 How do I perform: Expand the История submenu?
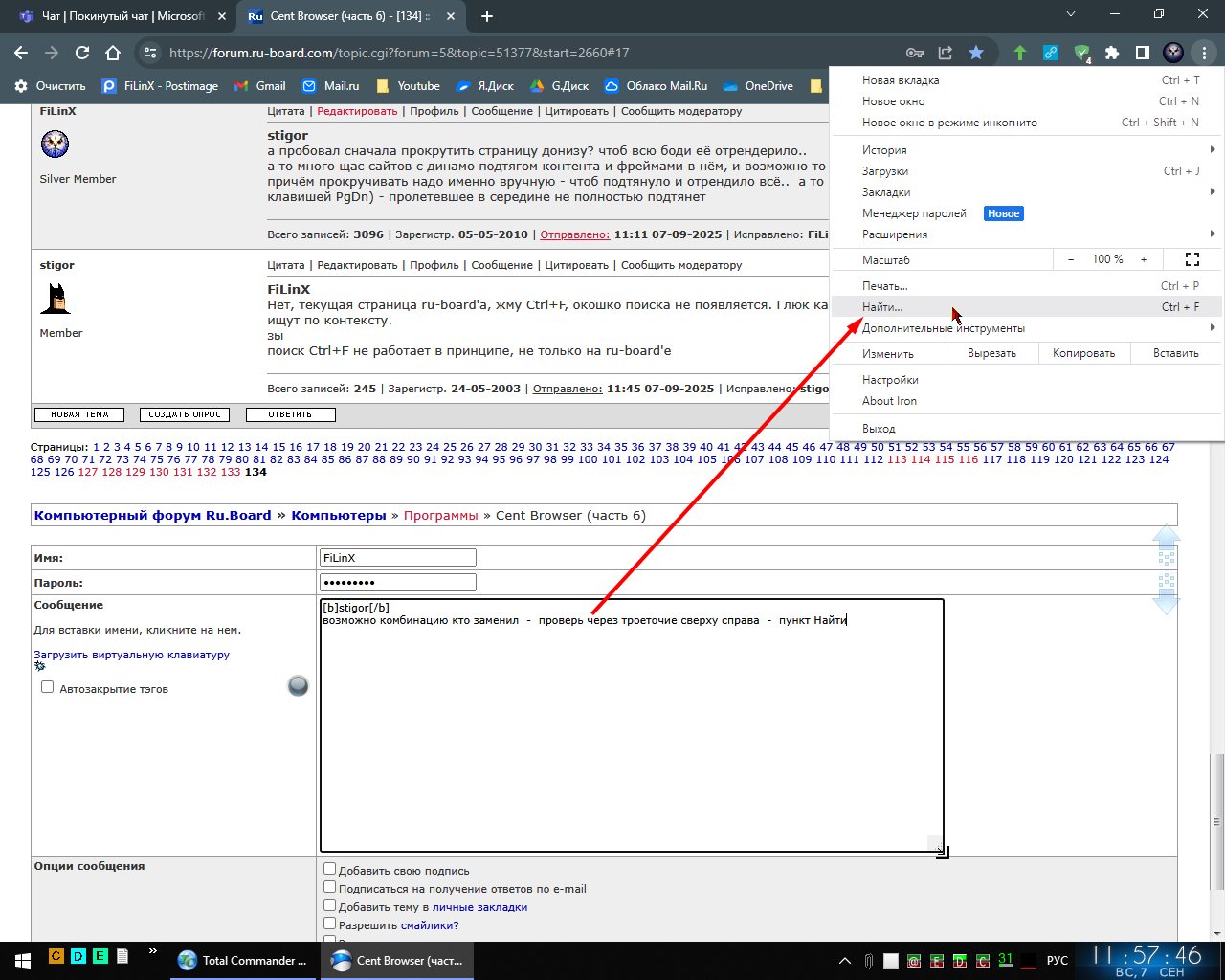1027,150
